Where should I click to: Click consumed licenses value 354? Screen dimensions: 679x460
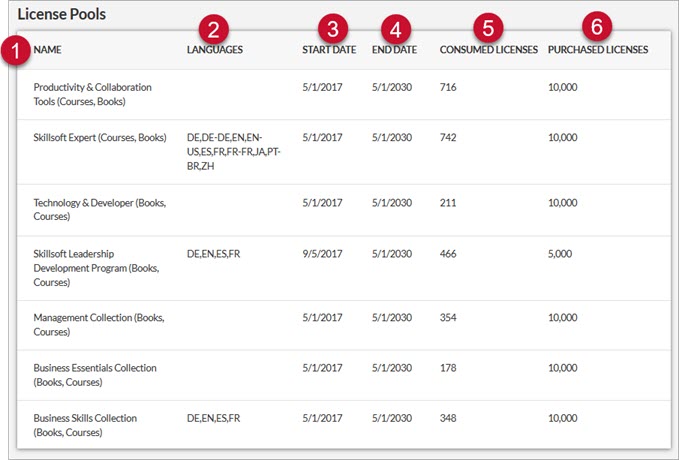click(x=448, y=317)
